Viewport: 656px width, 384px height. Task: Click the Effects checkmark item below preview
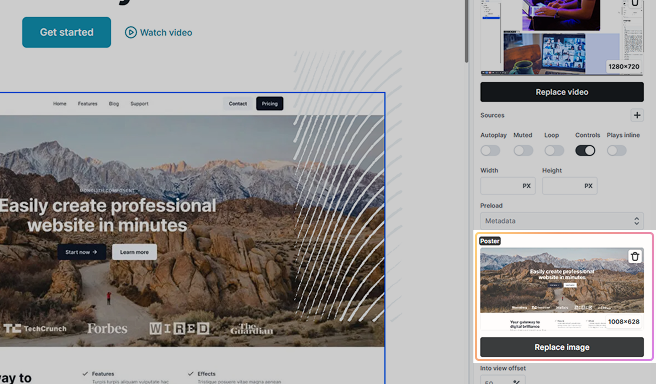coord(202,374)
